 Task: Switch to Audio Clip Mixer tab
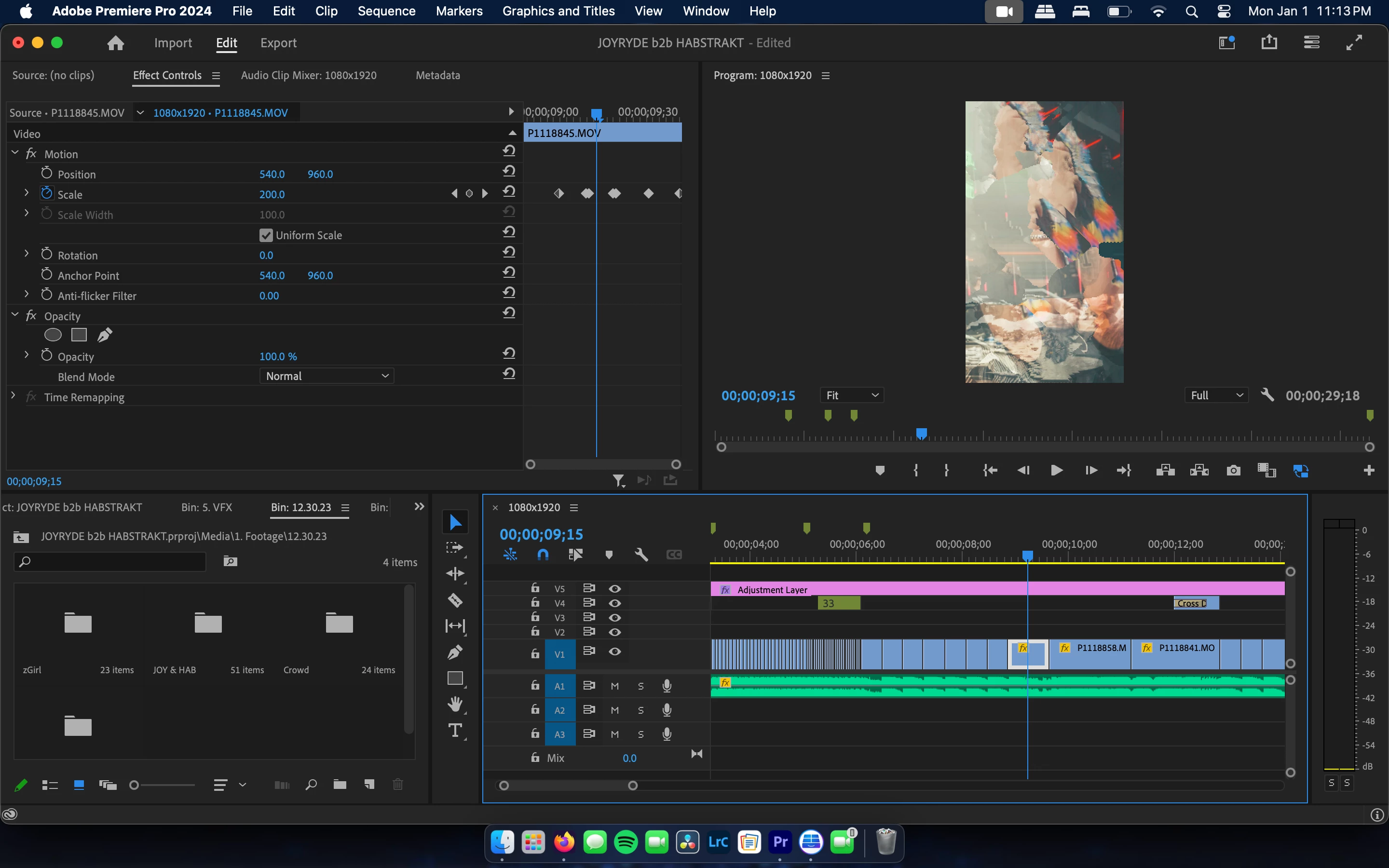(x=309, y=75)
